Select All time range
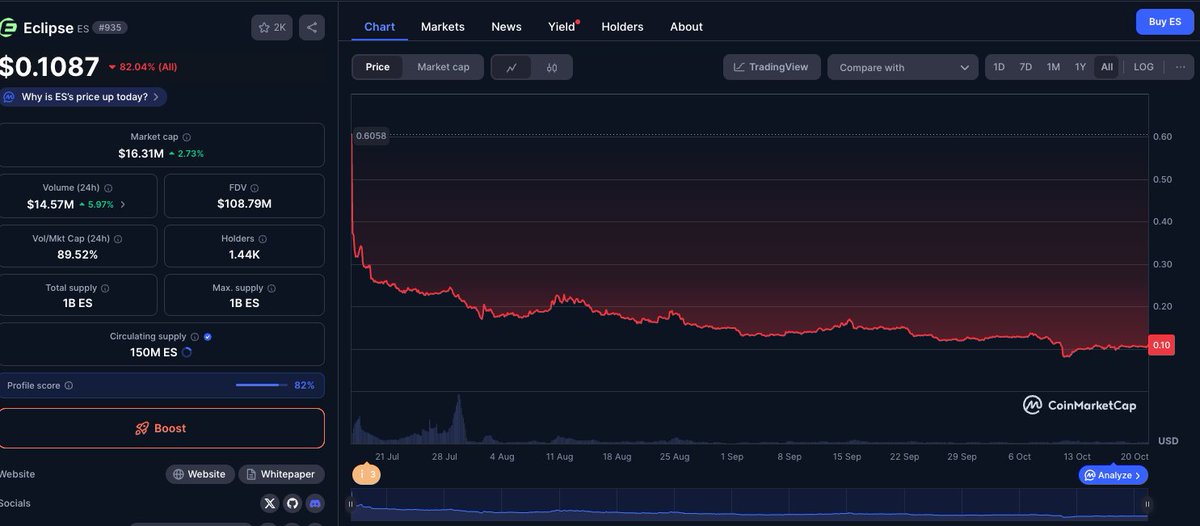The width and height of the screenshot is (1200, 526). (1107, 67)
